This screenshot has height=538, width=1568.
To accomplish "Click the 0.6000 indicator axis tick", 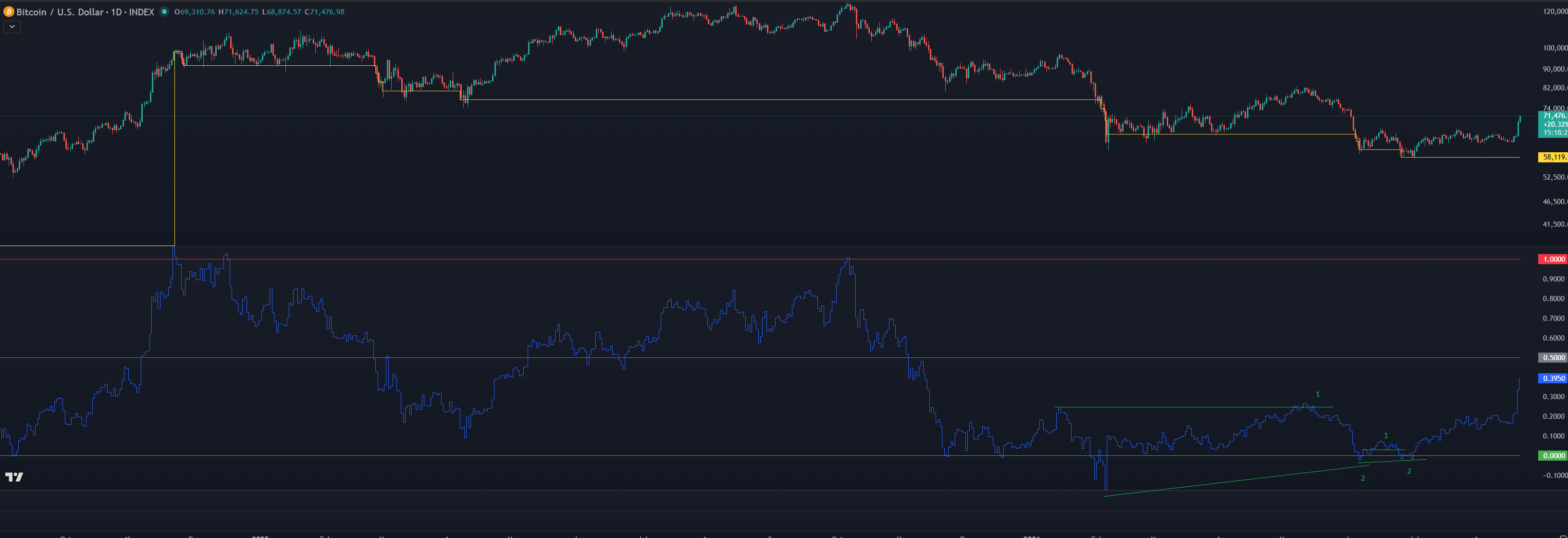I will tap(1554, 338).
